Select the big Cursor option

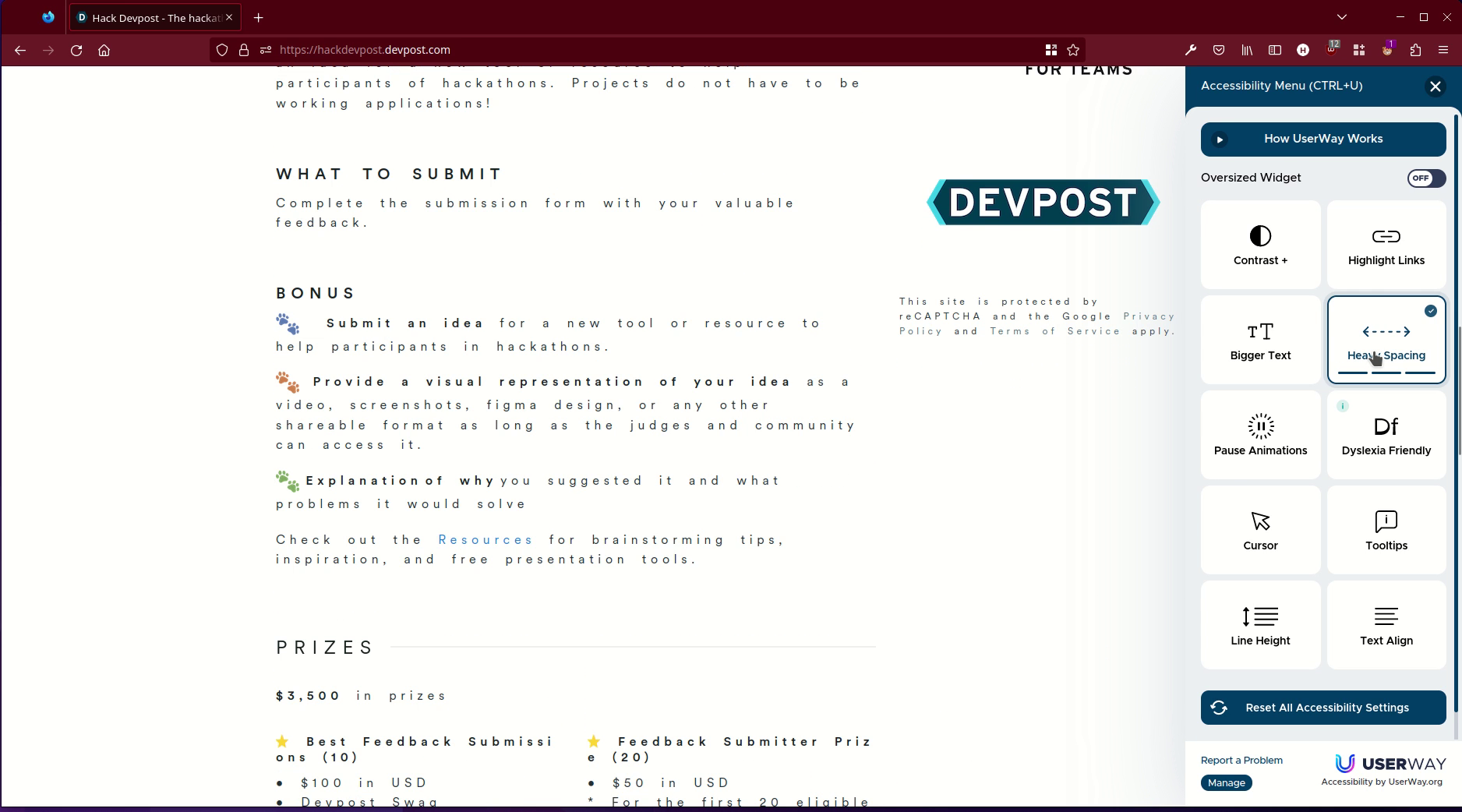click(1259, 530)
